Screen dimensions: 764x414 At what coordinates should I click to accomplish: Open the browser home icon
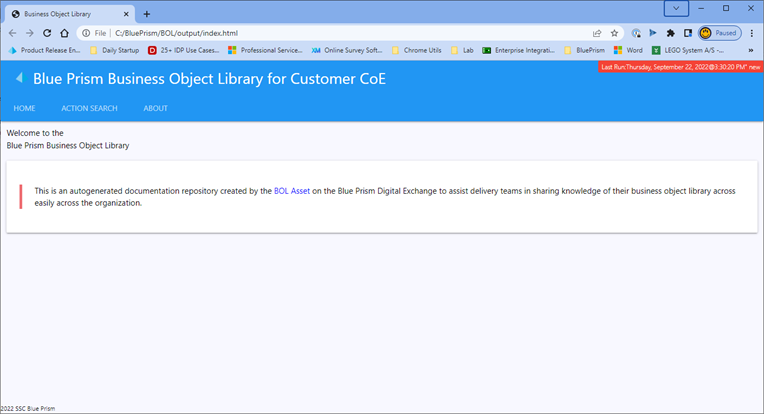[64, 33]
